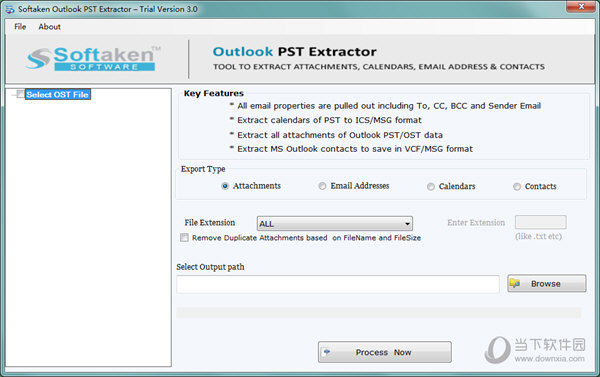Click the app icon in title bar
Screen dimensions: 600x377
coord(10,9)
